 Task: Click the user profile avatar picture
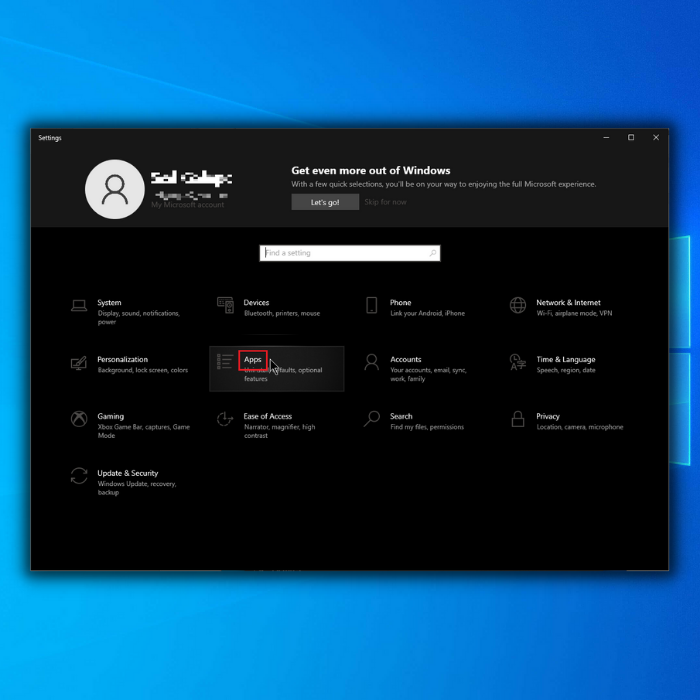[x=115, y=189]
